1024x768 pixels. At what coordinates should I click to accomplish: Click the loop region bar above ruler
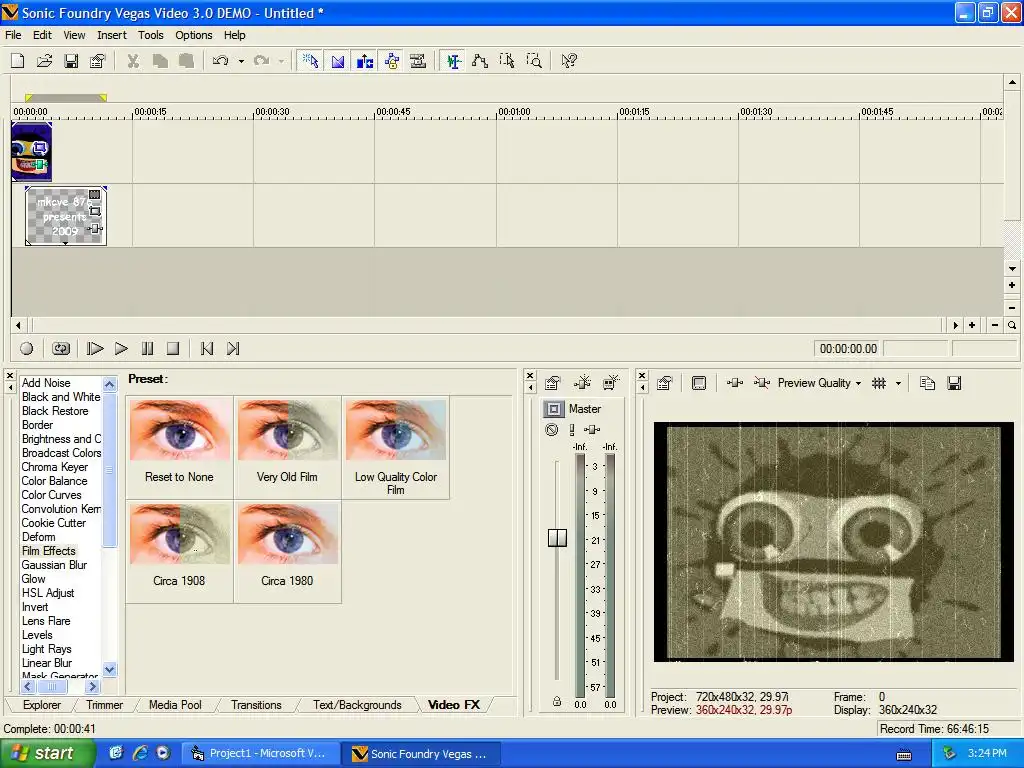pyautogui.click(x=65, y=98)
